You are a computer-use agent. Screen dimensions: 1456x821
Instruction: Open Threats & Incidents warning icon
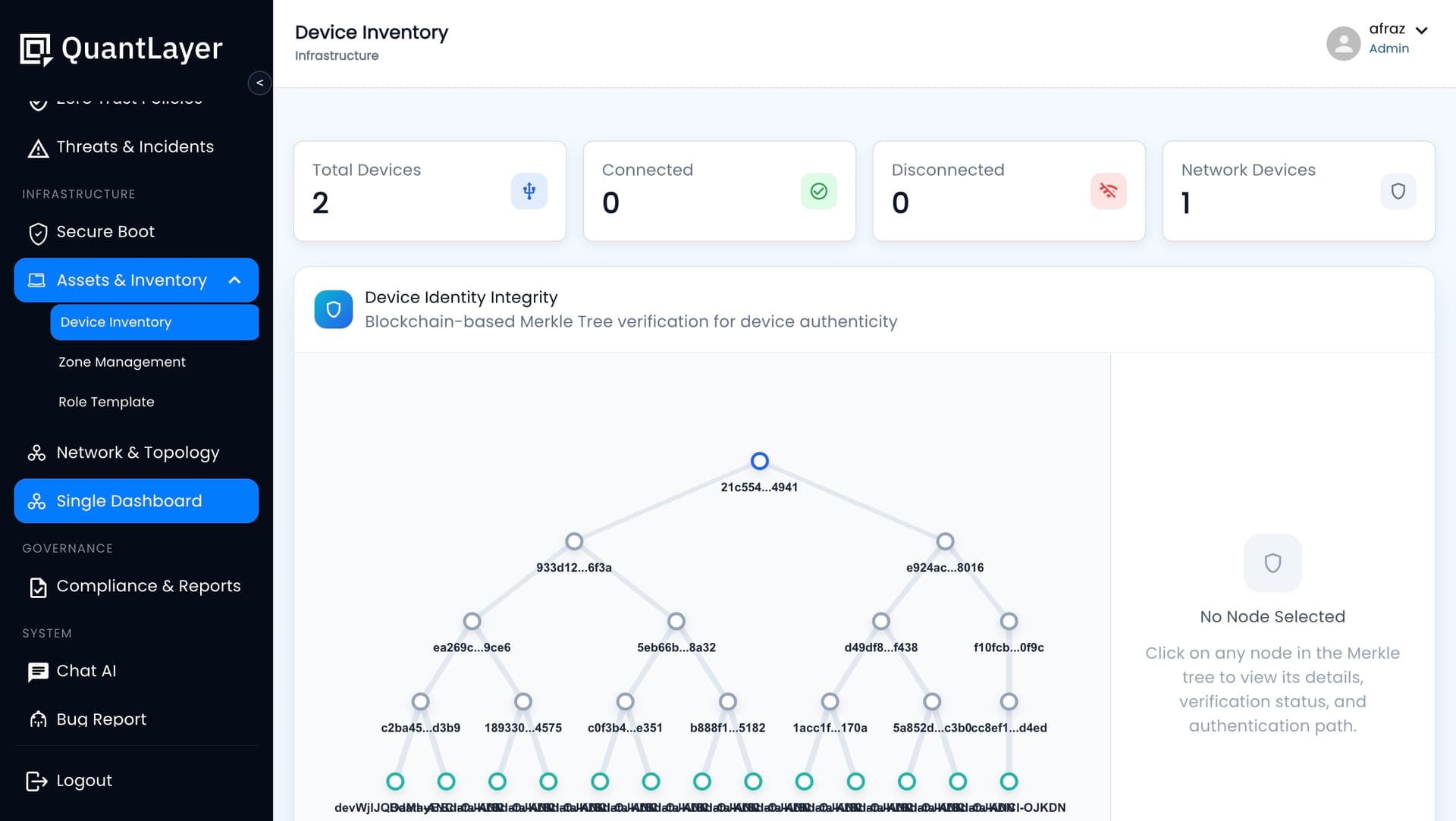[x=38, y=148]
